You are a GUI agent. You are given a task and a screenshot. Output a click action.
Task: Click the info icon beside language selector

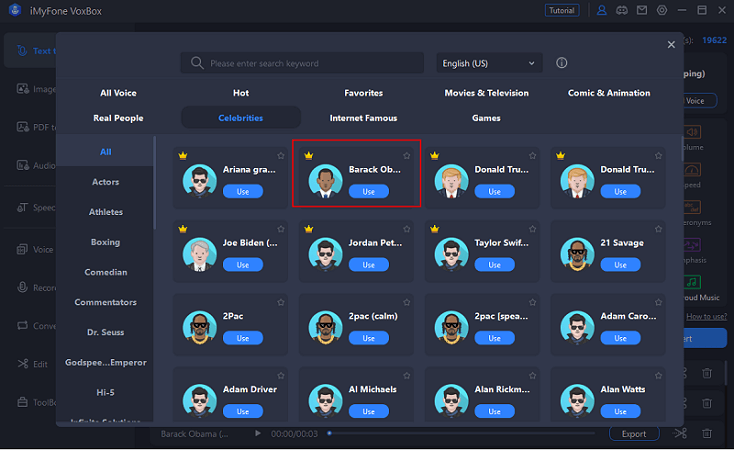tap(561, 63)
